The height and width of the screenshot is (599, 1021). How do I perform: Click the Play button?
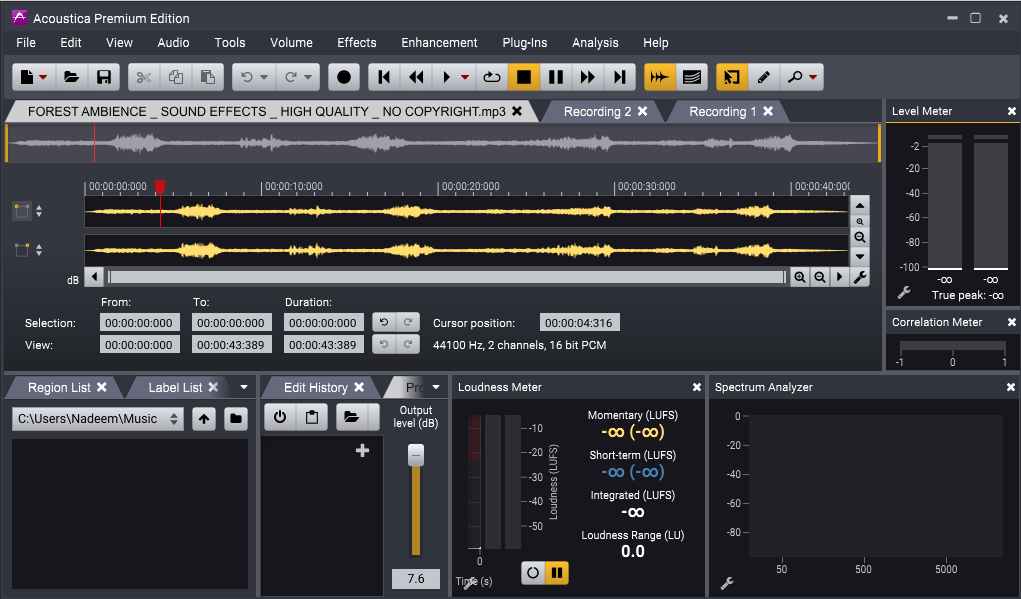(x=447, y=77)
